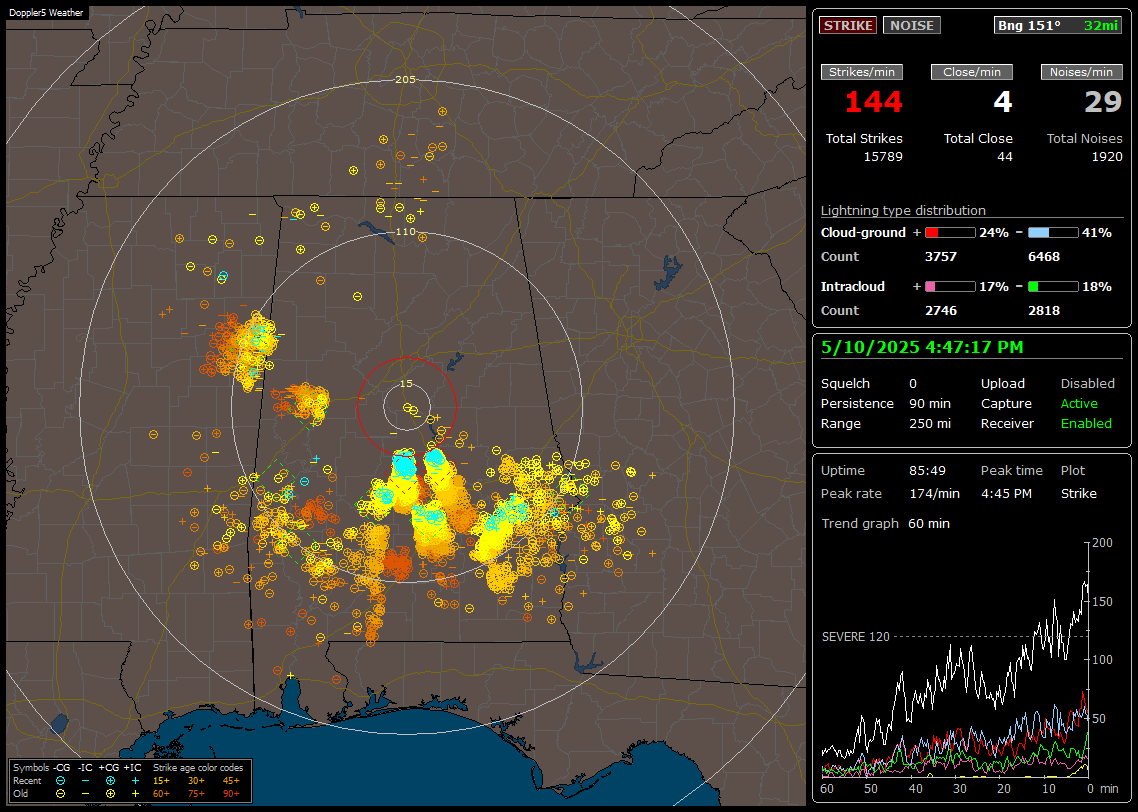Click the pink positive intracloud bar
The height and width of the screenshot is (812, 1138).
(x=950, y=287)
